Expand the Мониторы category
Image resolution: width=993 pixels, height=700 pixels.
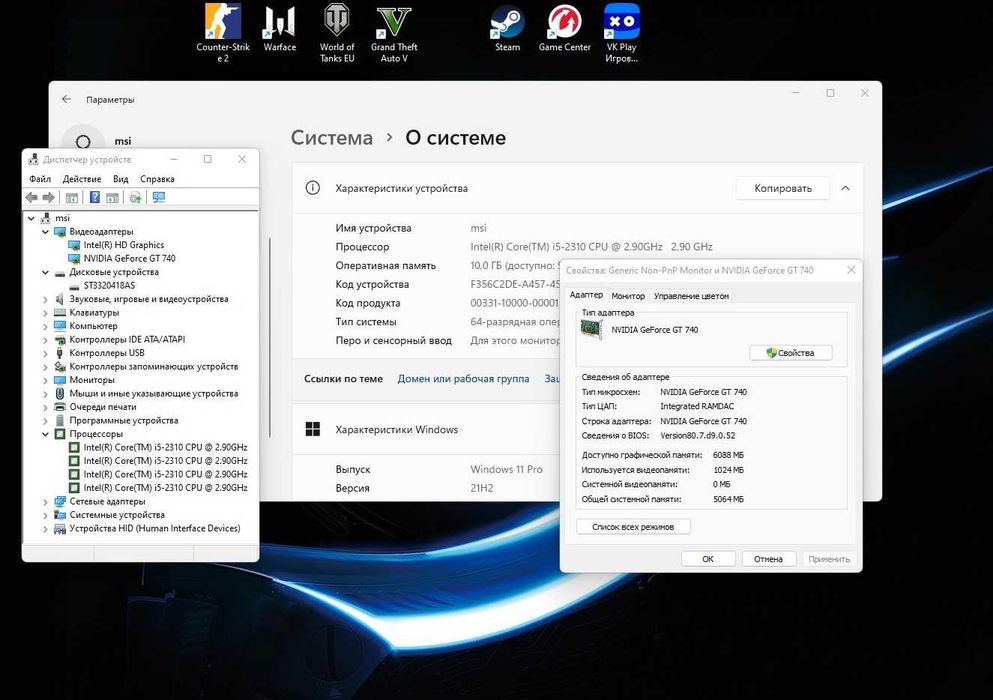(46, 380)
